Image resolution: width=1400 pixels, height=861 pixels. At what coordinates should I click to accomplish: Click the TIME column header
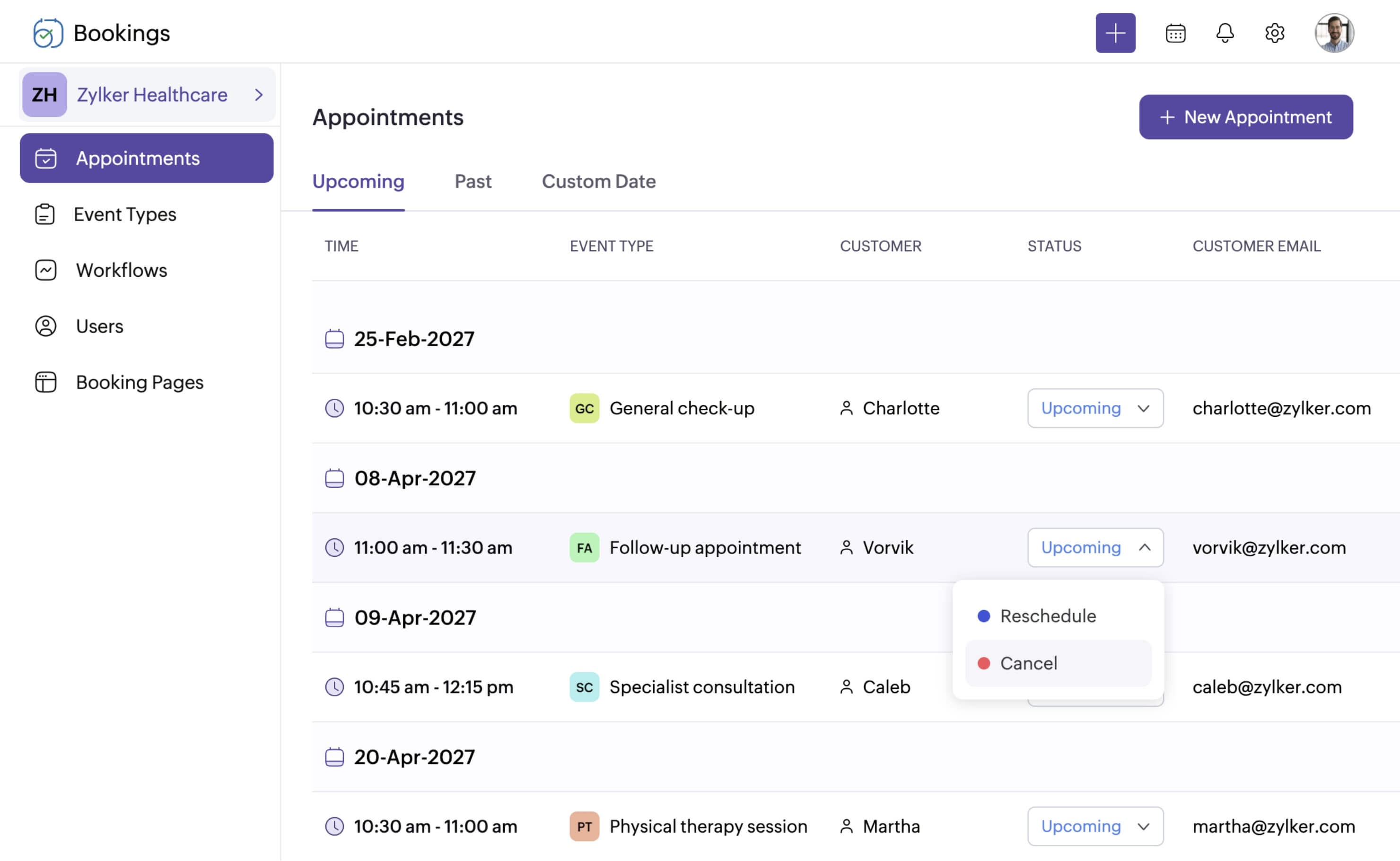(x=341, y=246)
